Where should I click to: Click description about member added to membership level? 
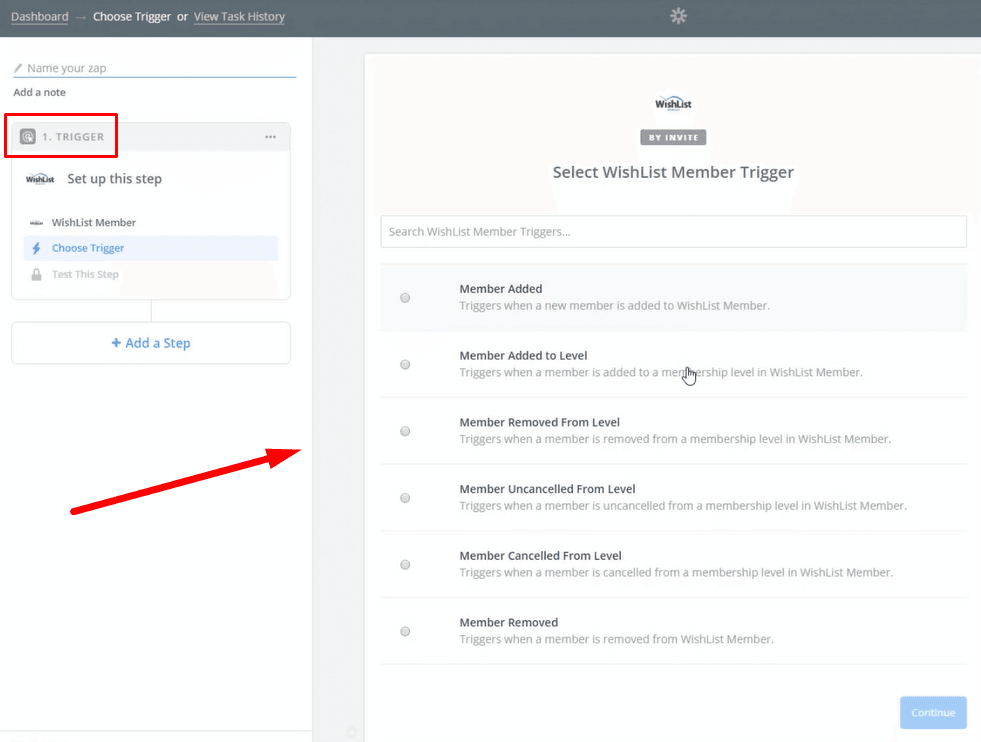click(661, 372)
